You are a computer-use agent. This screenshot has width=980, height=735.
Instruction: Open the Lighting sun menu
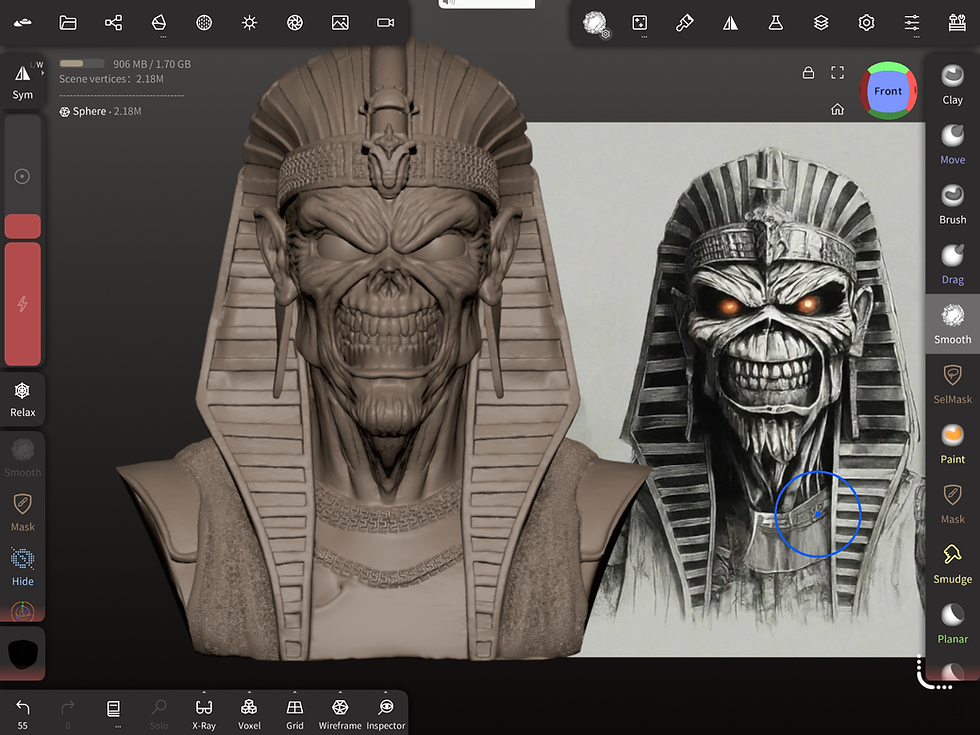click(x=249, y=22)
